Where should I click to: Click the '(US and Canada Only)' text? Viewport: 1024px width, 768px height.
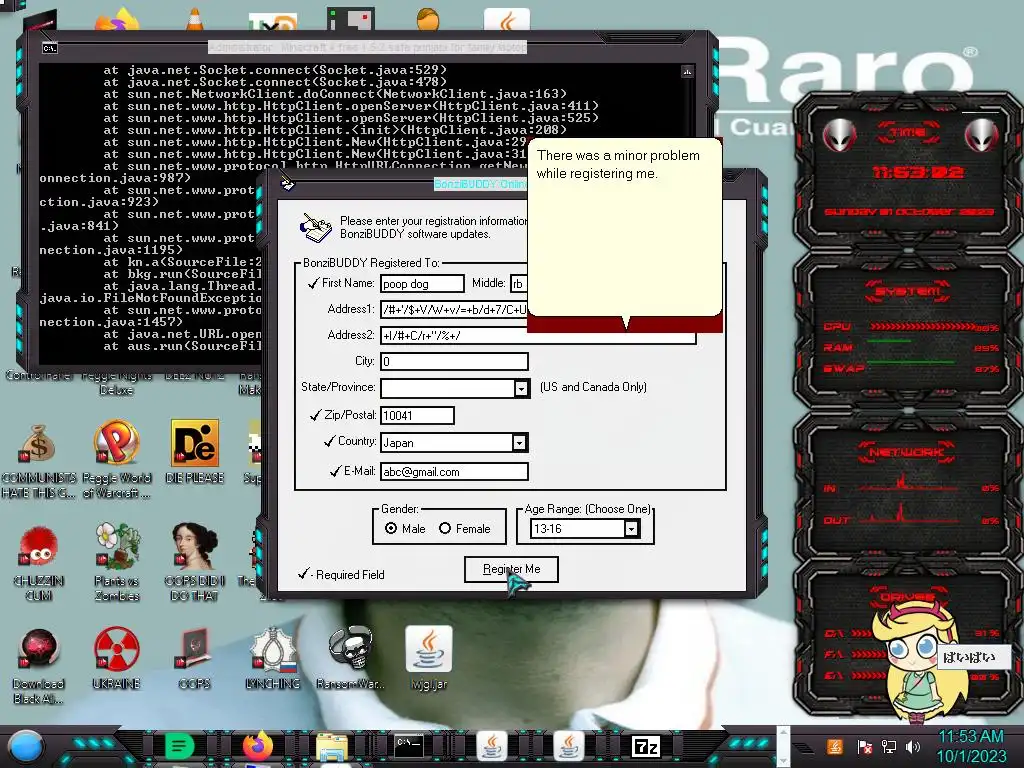[x=593, y=387]
